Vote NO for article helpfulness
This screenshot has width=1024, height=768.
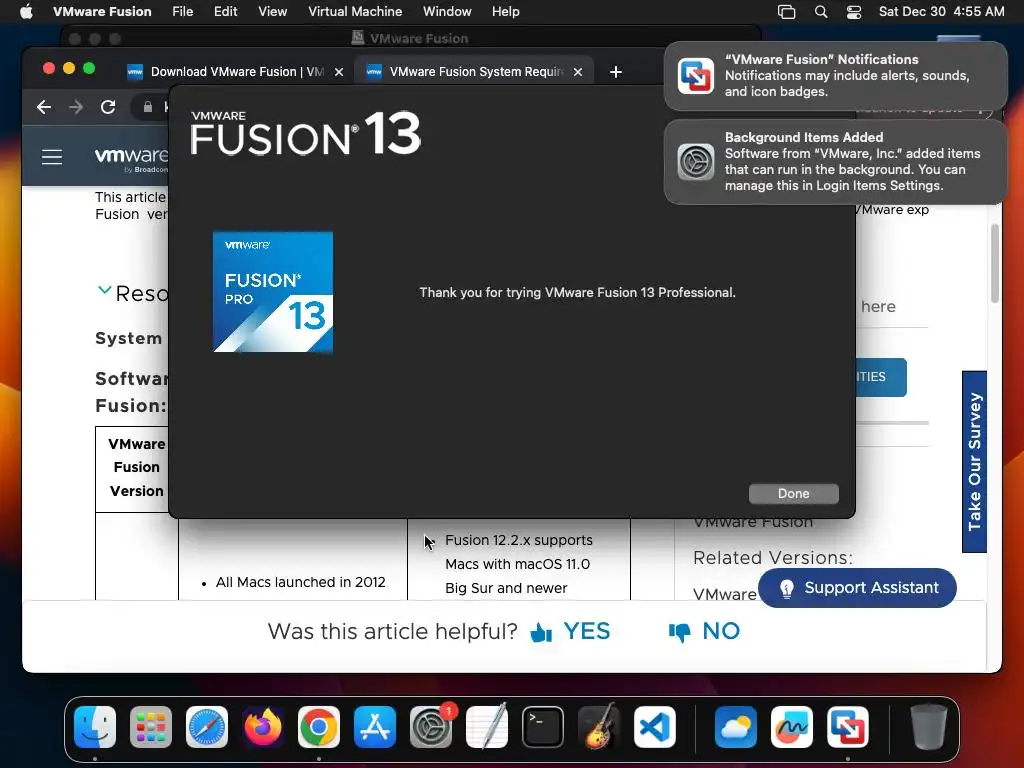(x=704, y=632)
